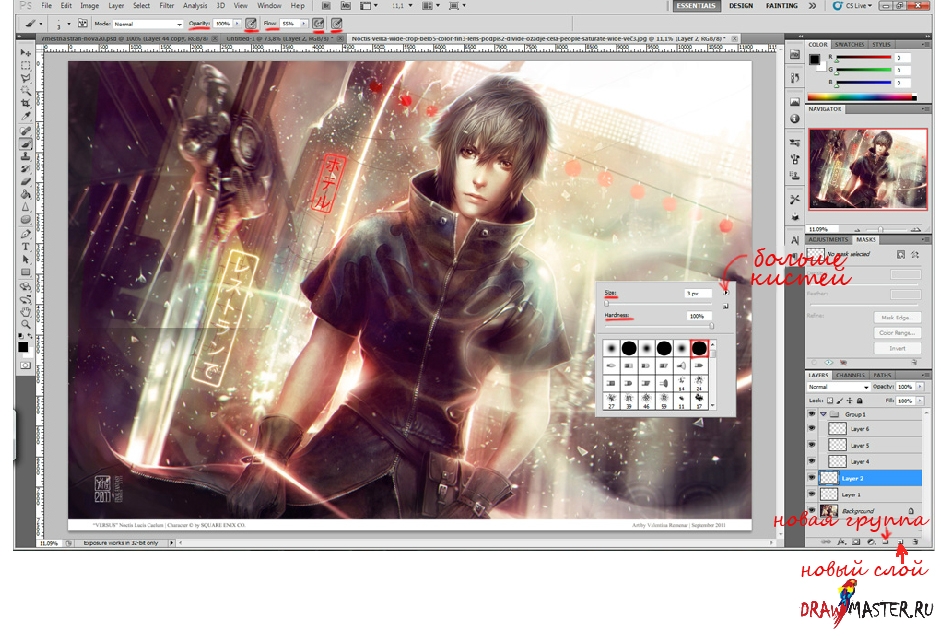The image size is (941, 636).
Task: Select the Magic Wand tool
Action: [x=25, y=91]
